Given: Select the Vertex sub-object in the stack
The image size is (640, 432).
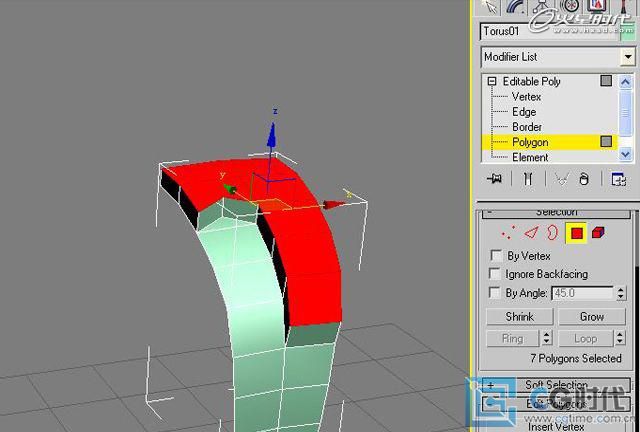Looking at the screenshot, I should tap(526, 97).
